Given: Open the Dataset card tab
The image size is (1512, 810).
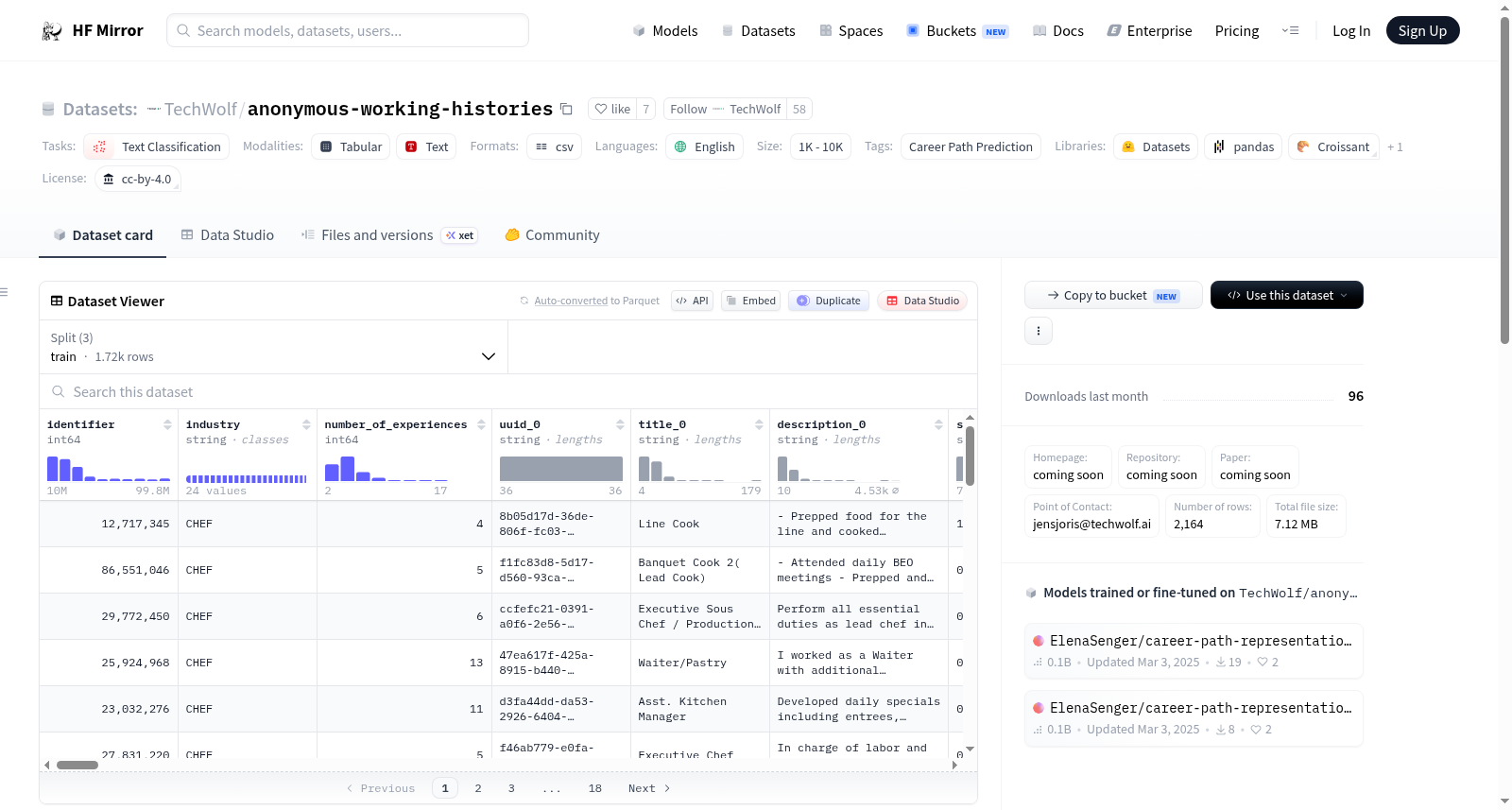Looking at the screenshot, I should (103, 235).
